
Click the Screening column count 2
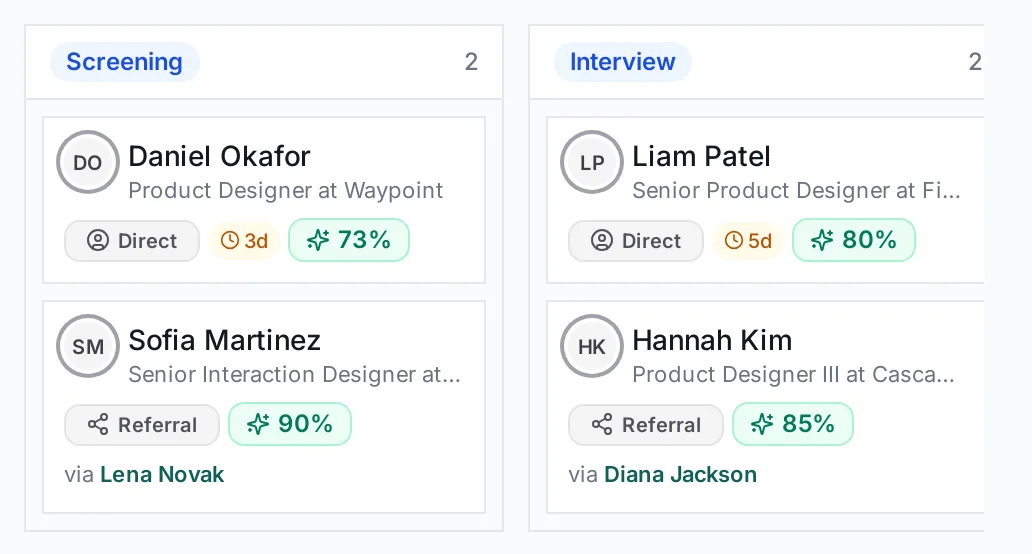471,62
